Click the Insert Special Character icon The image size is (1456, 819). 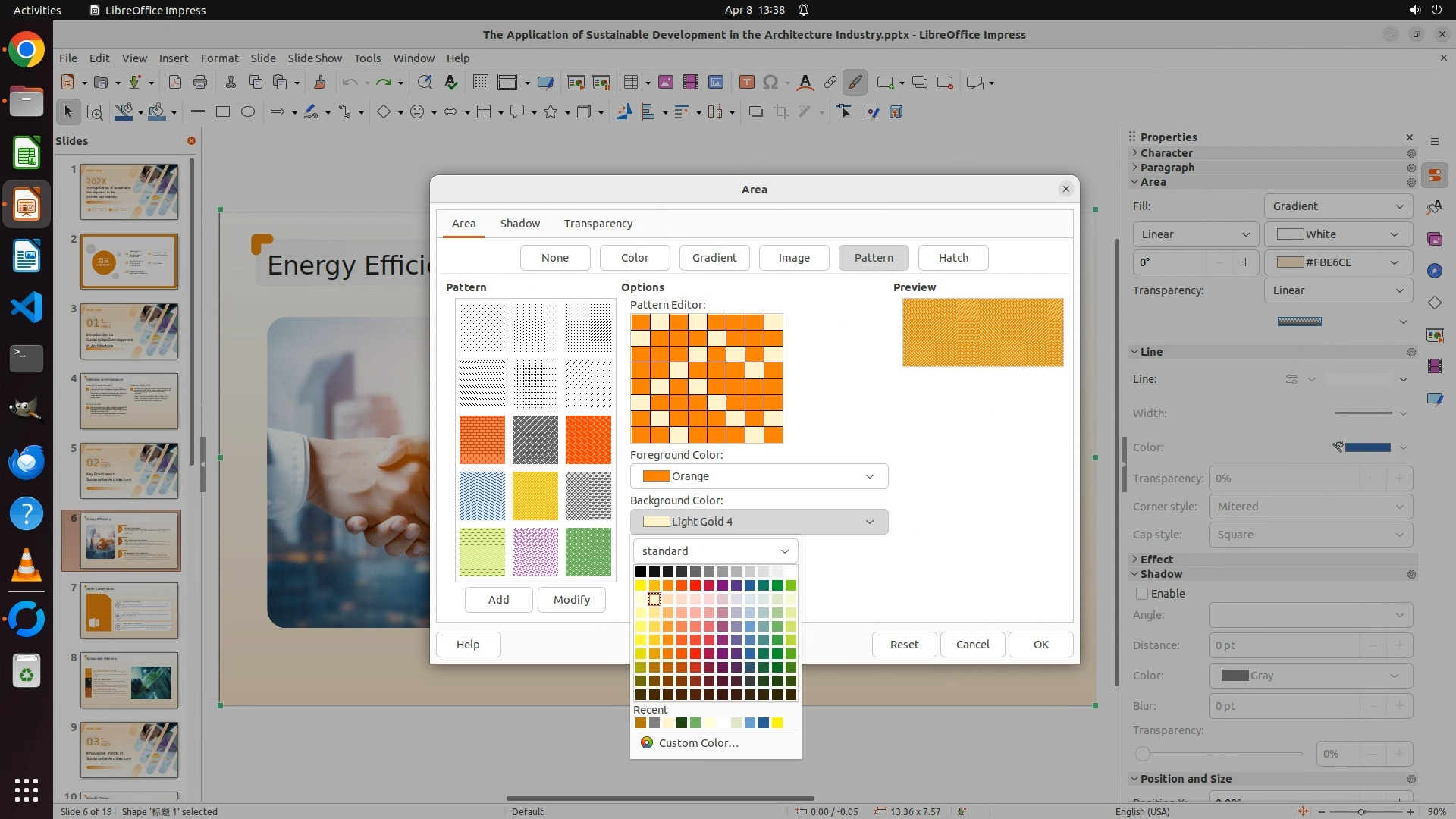pos(770,83)
